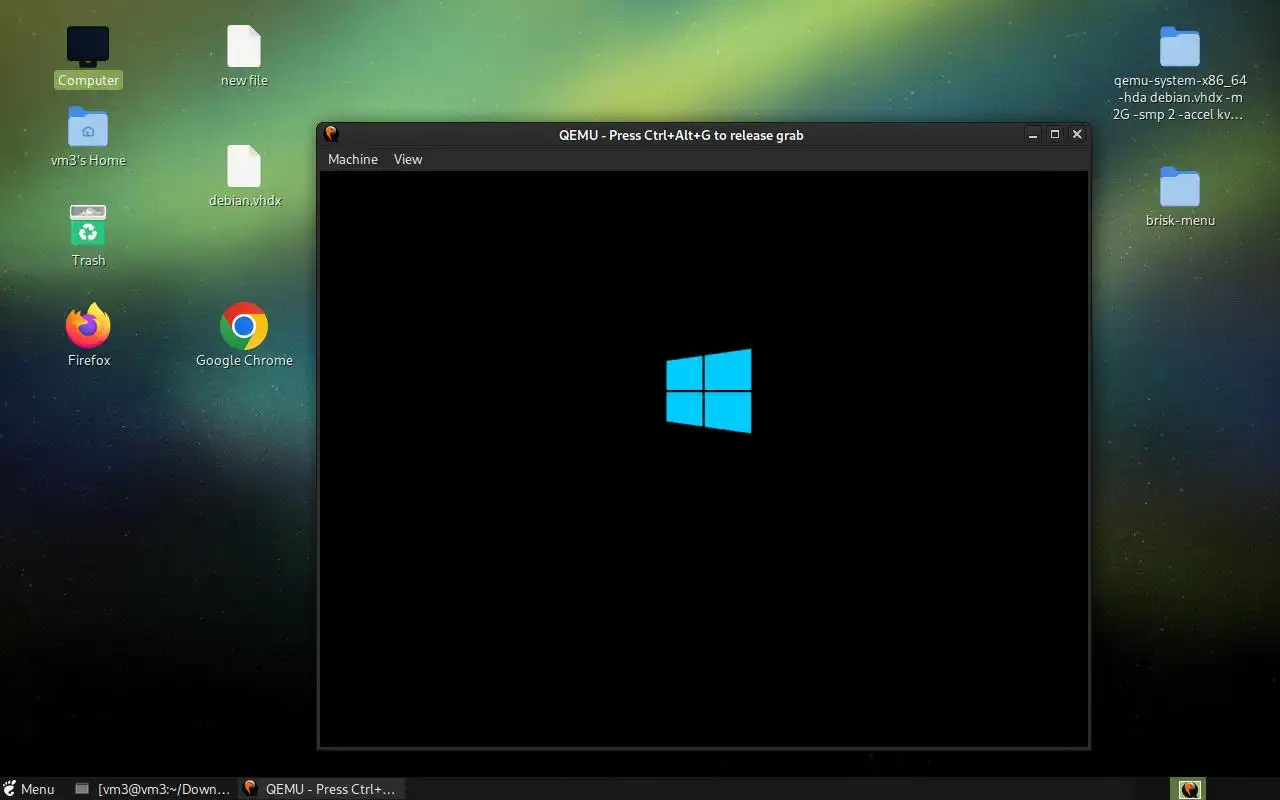1280x800 pixels.
Task: Select the Google Chrome desktop icon
Action: coord(244,326)
